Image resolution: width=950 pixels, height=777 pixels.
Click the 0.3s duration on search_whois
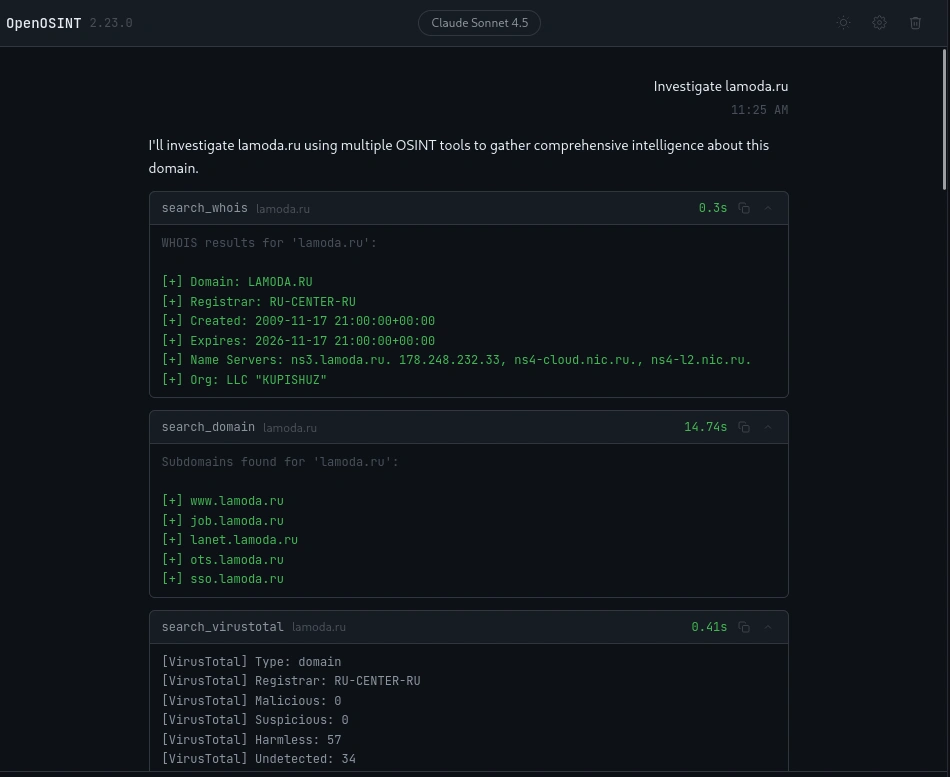(x=712, y=208)
